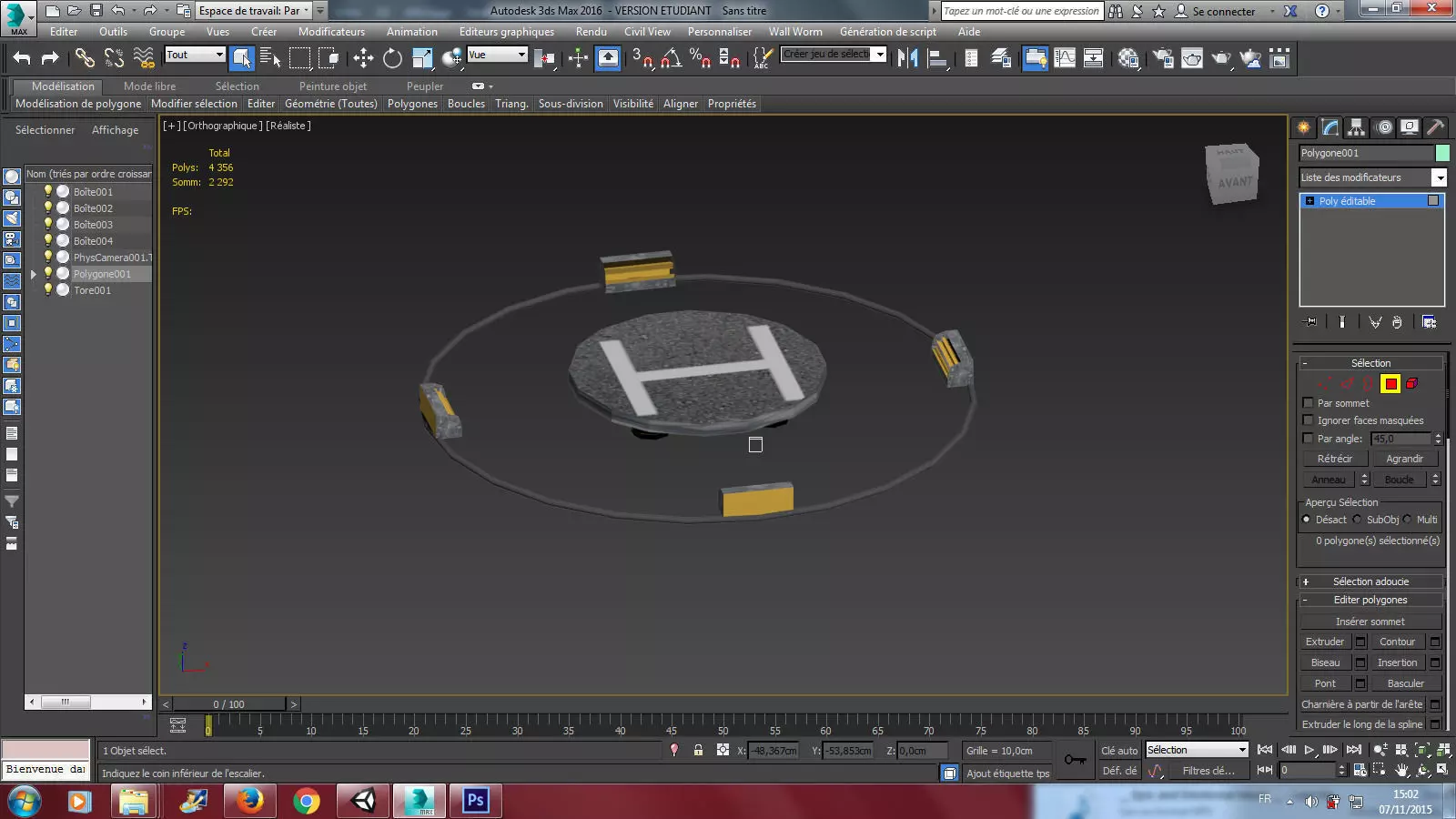Open the Editeurs graphiques menu
This screenshot has height=819, width=1456.
coord(507,32)
